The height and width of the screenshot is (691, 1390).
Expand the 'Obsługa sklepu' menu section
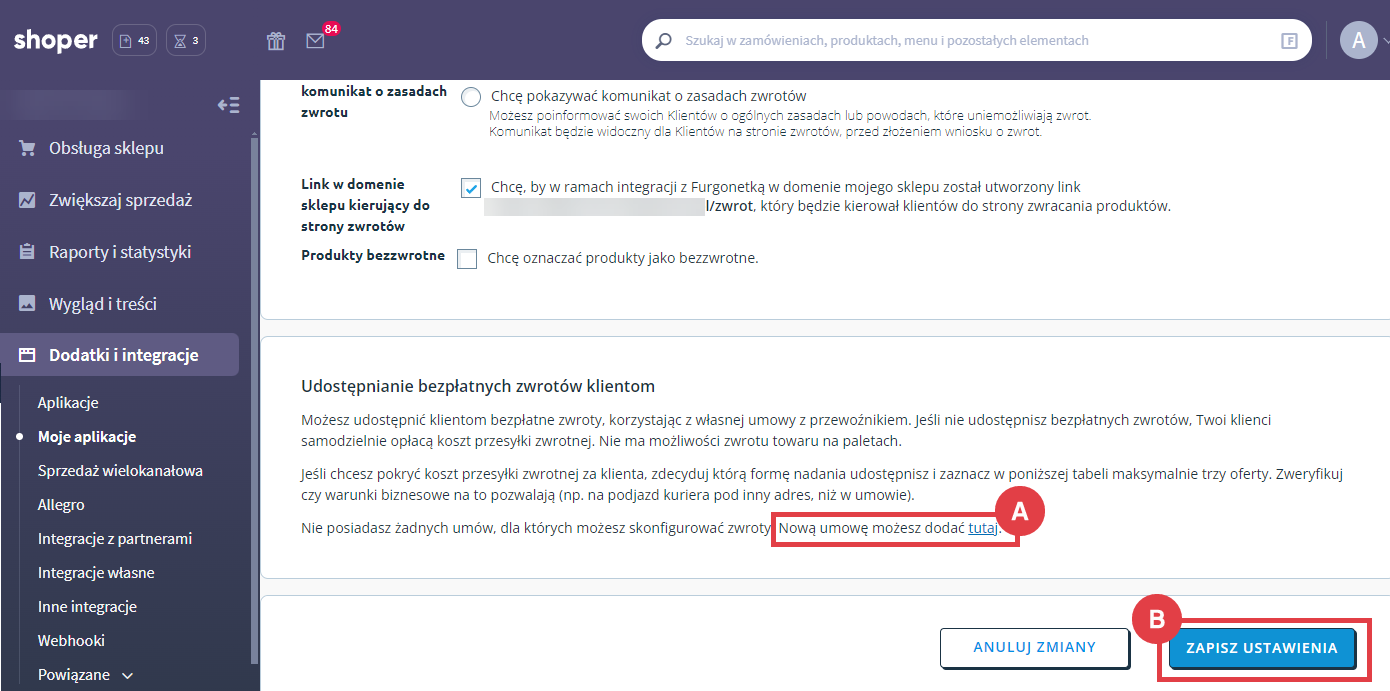pos(106,148)
